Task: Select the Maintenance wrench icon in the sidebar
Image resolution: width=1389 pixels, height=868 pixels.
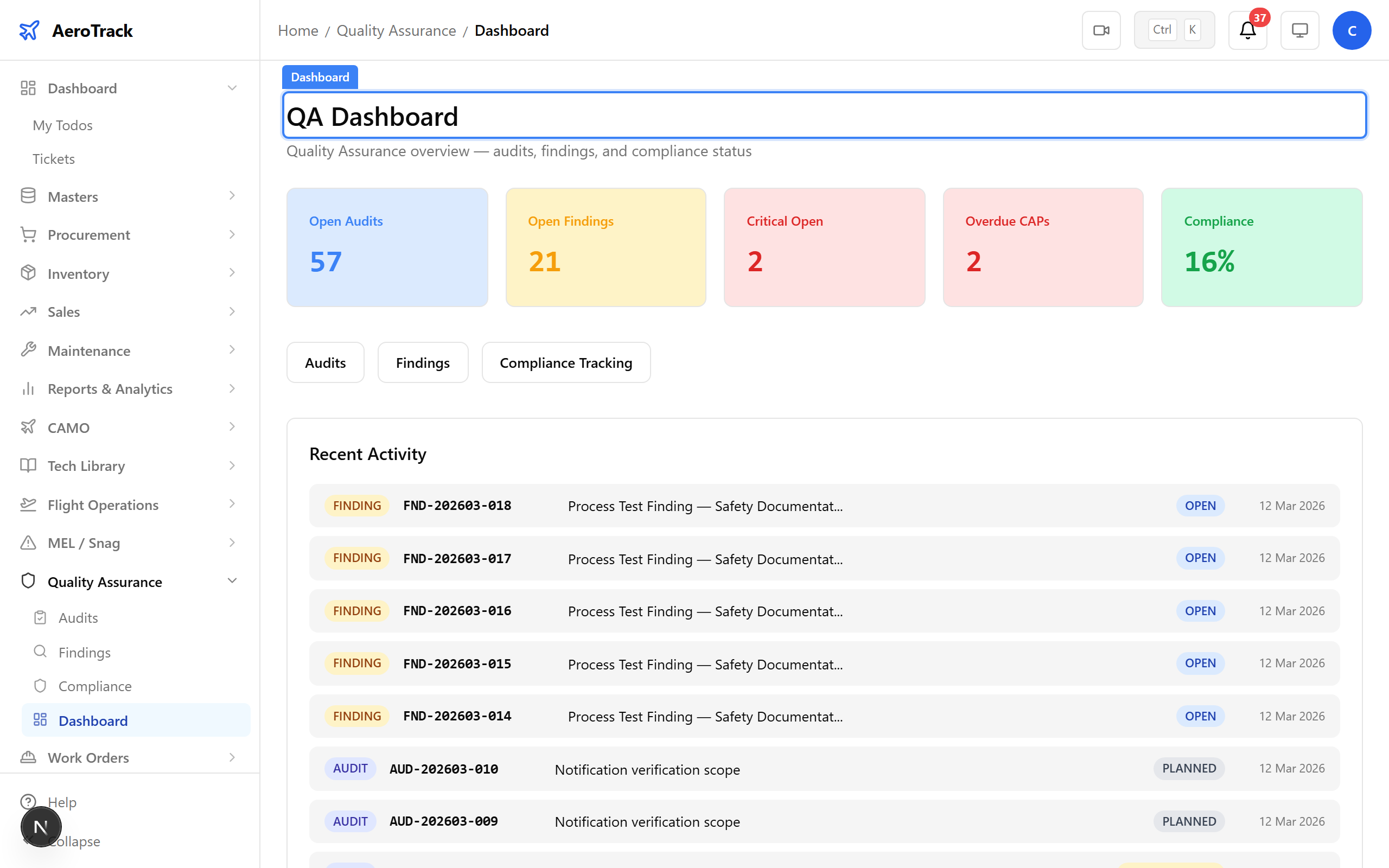Action: (x=28, y=349)
